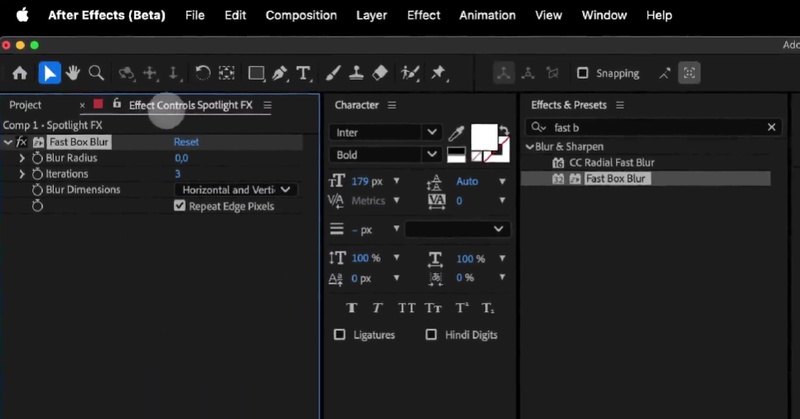Click the snap collapsed features icon
This screenshot has width=800, height=419.
[689, 73]
